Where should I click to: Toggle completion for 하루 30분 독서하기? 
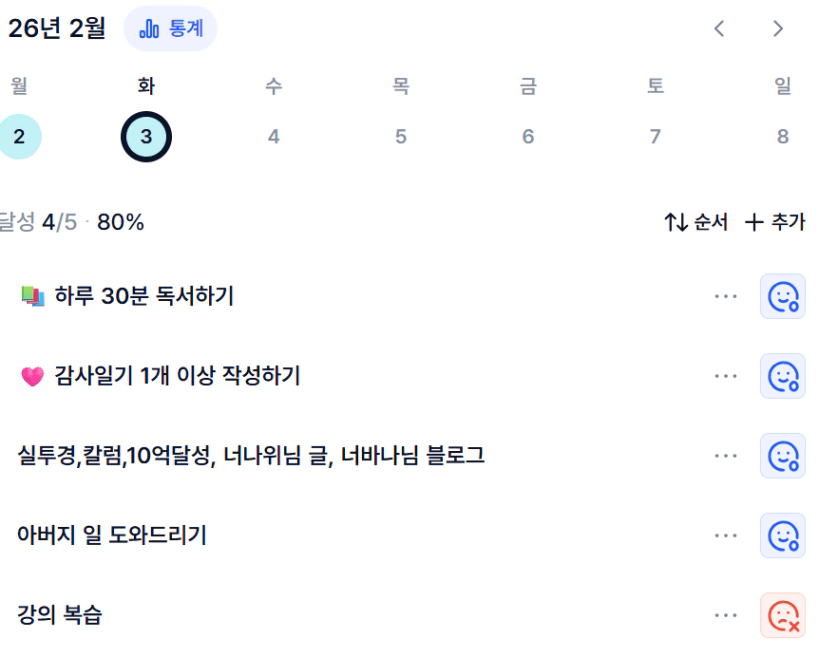tap(782, 296)
